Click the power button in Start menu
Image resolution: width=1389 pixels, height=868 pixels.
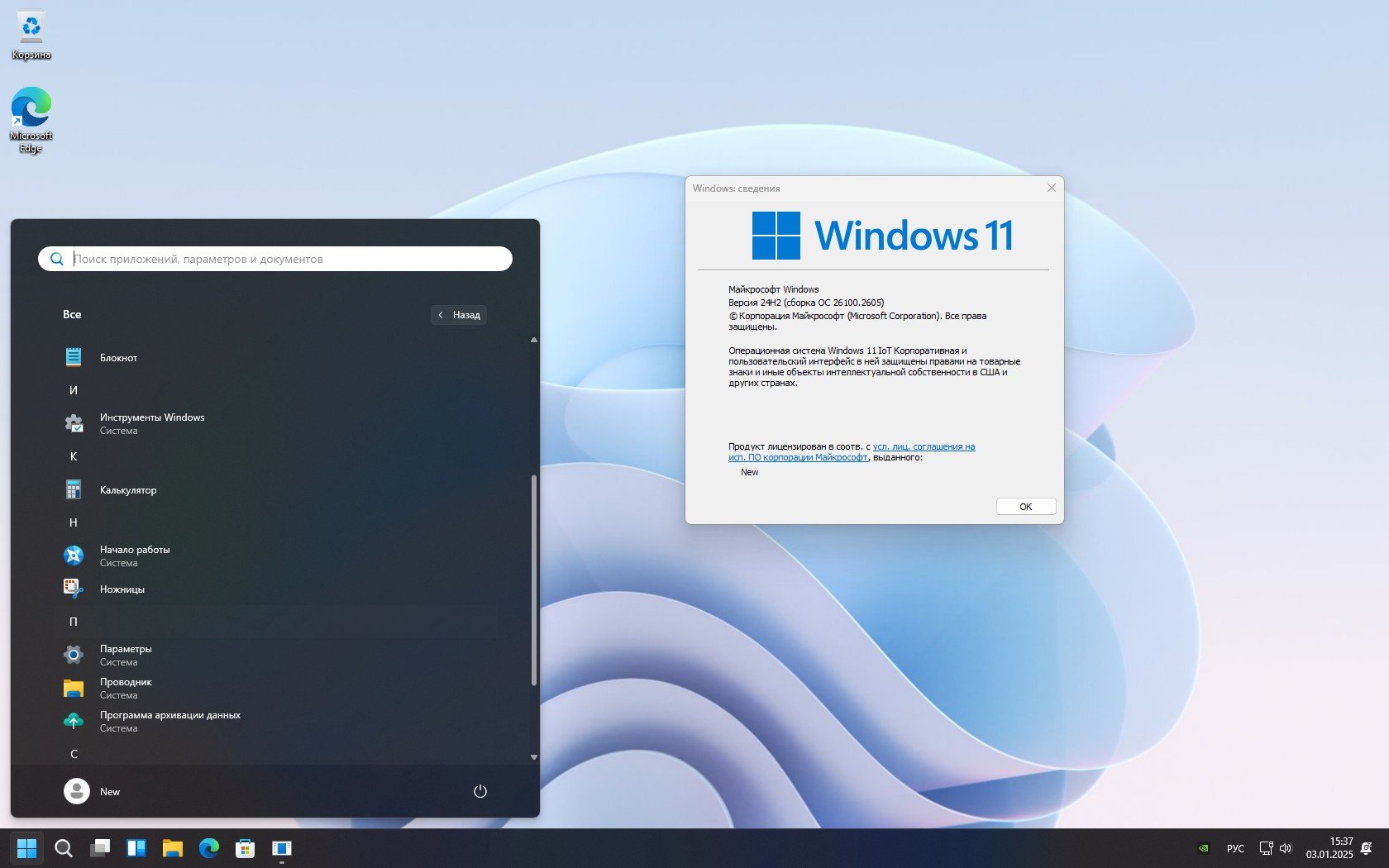point(480,791)
